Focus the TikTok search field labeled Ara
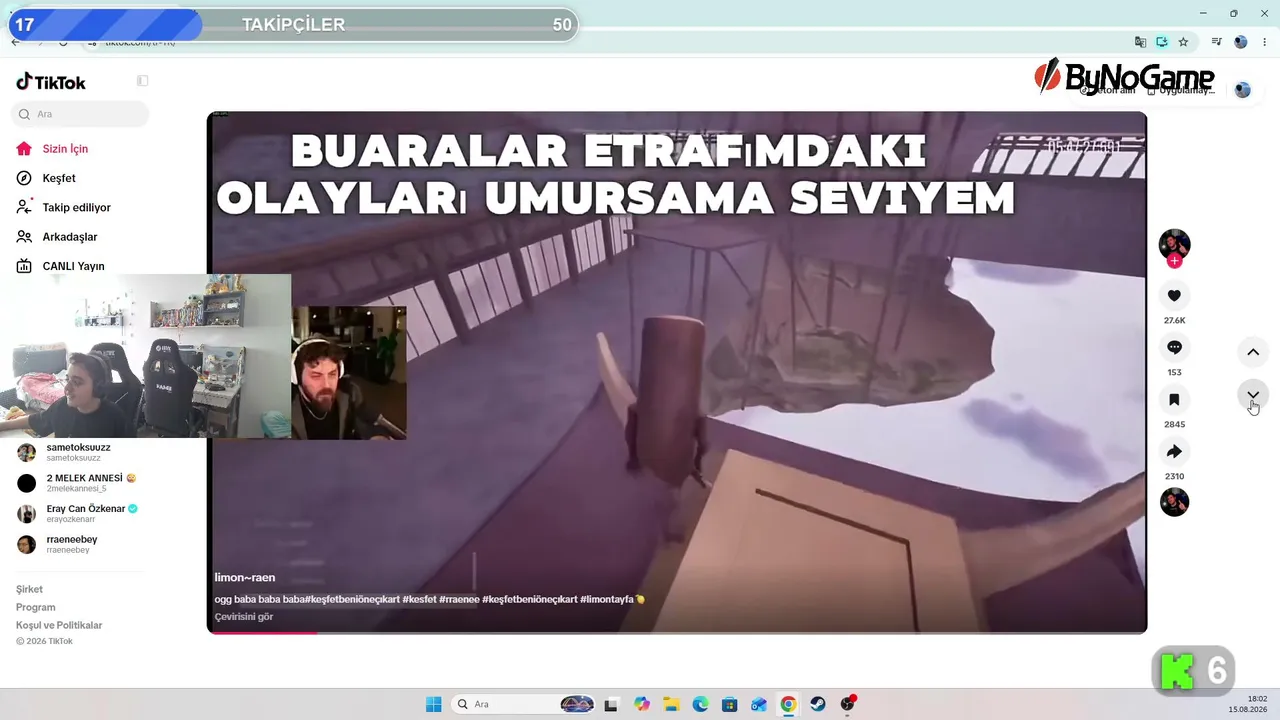This screenshot has height=720, width=1280. (x=80, y=114)
